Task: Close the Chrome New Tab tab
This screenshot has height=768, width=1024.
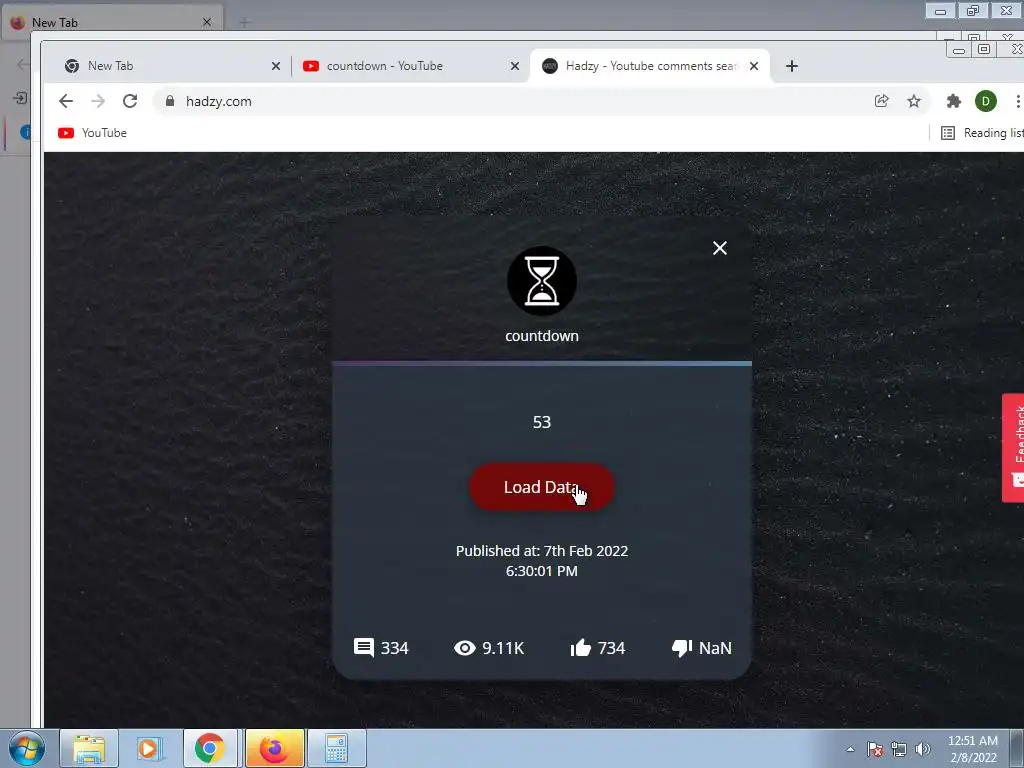Action: 276,66
